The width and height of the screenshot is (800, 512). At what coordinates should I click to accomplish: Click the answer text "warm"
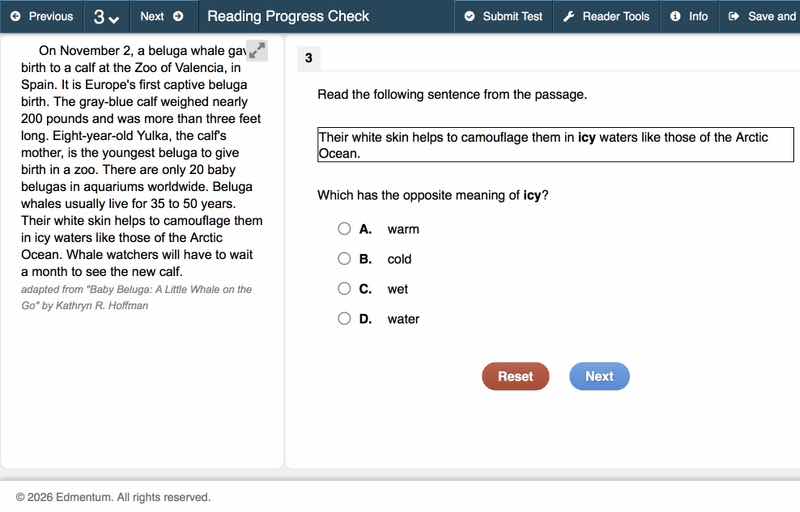pos(403,229)
